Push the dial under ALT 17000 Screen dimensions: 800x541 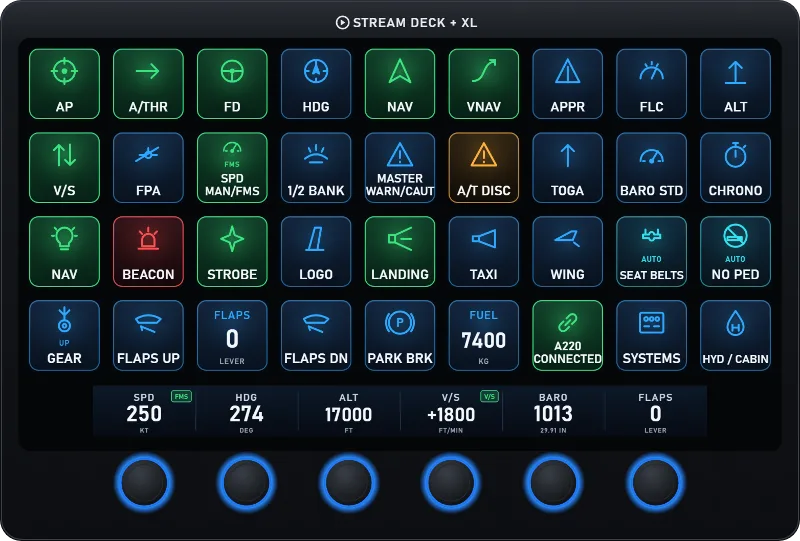[348, 483]
